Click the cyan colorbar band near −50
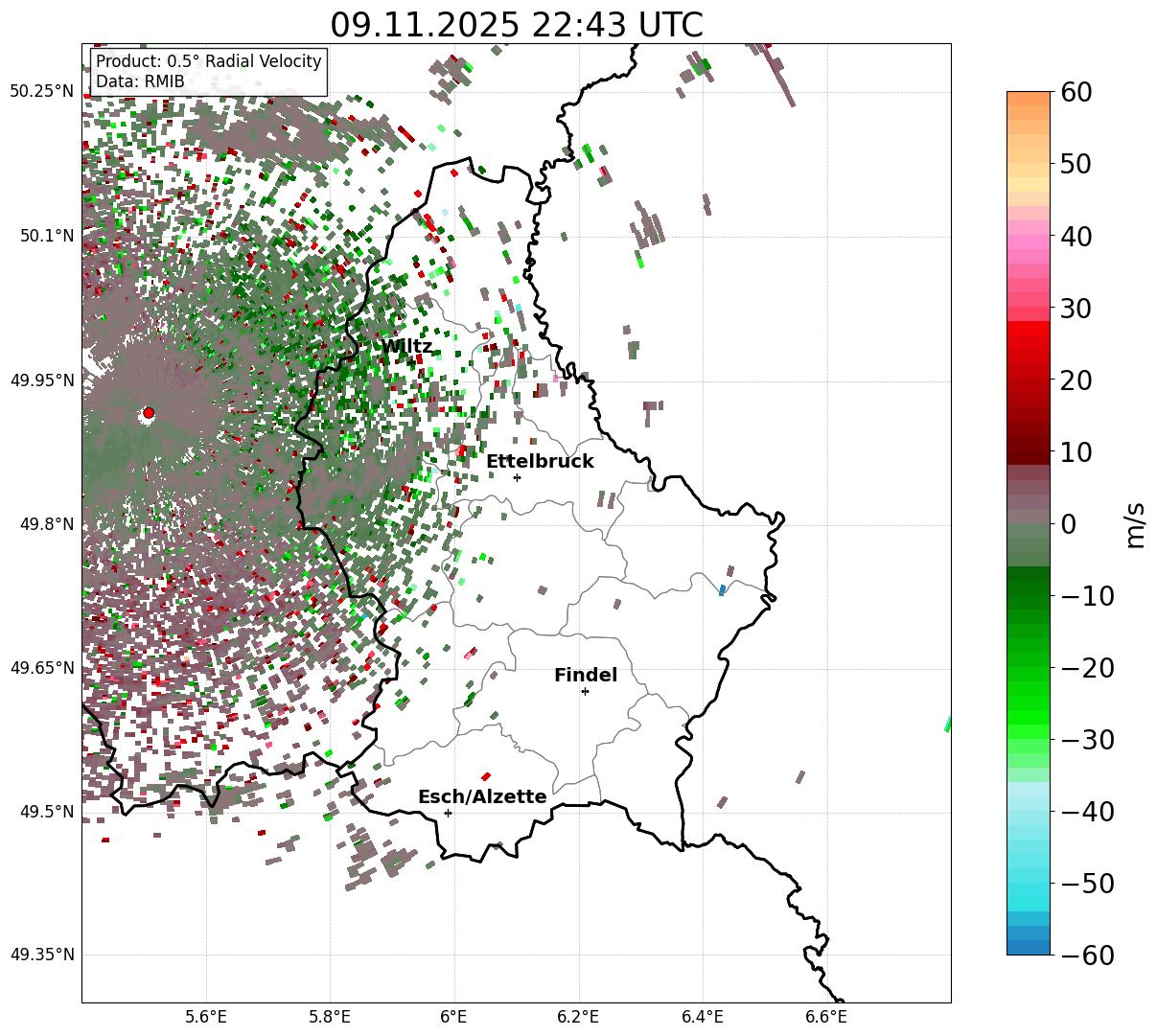This screenshot has width=1157, height=1036. [1029, 890]
